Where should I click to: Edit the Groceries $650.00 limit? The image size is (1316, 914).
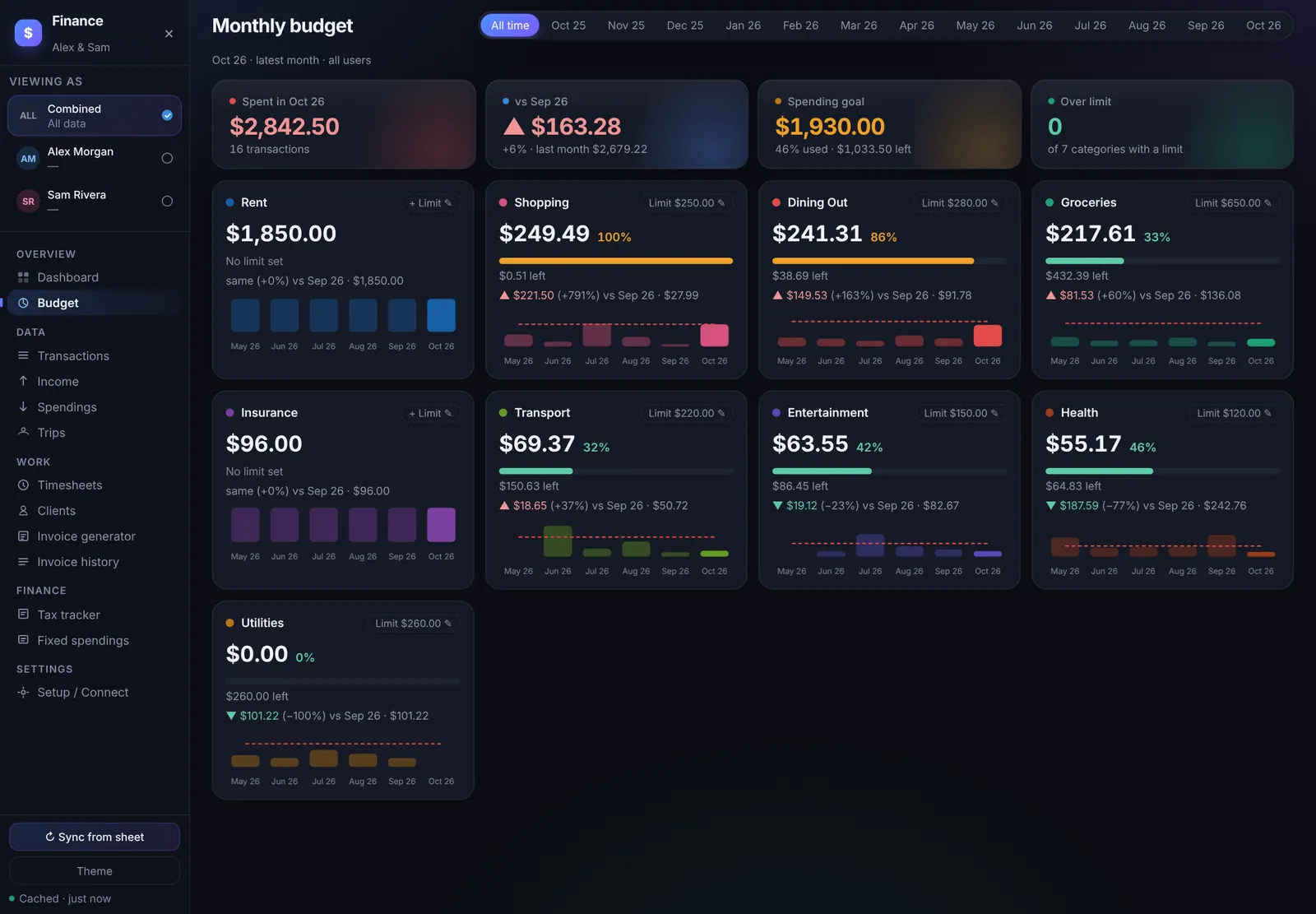[1233, 203]
